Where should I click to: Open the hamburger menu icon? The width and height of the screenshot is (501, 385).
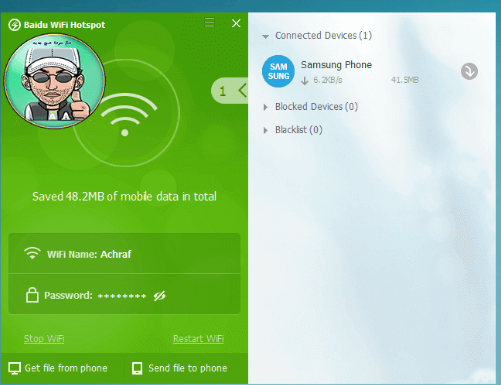(209, 22)
